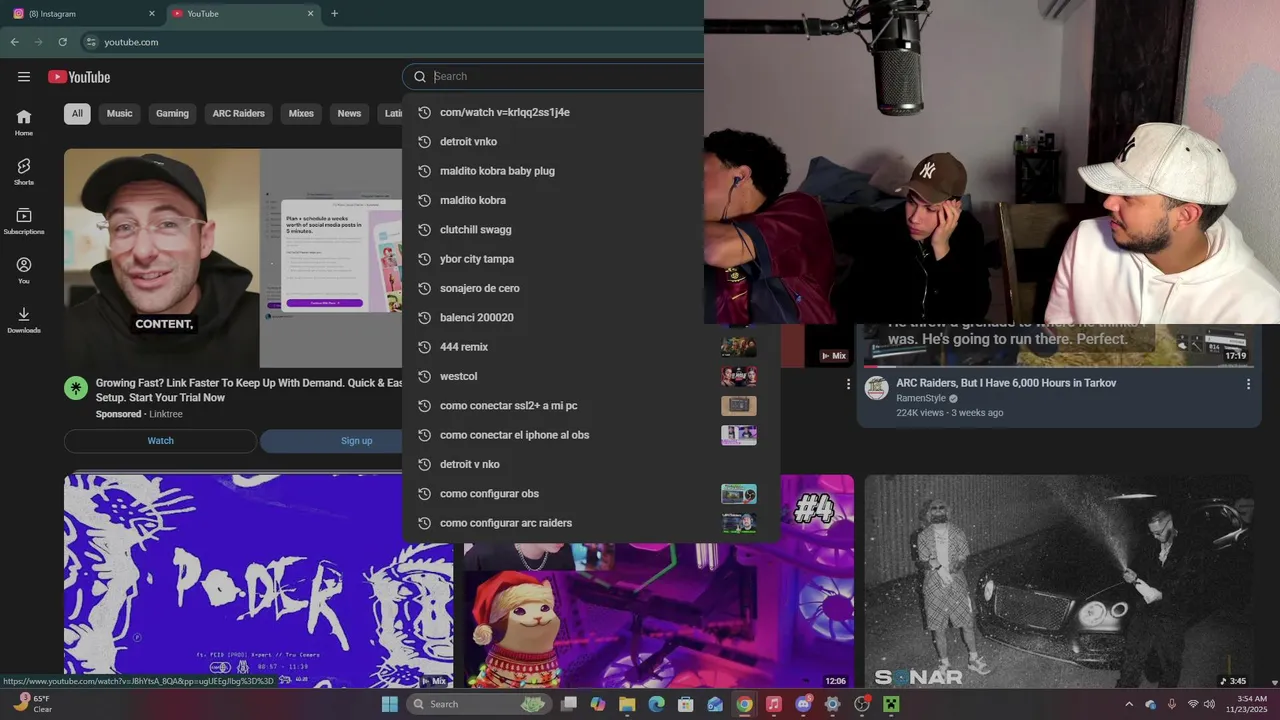Open Microsoft Edge from the taskbar

tap(656, 704)
